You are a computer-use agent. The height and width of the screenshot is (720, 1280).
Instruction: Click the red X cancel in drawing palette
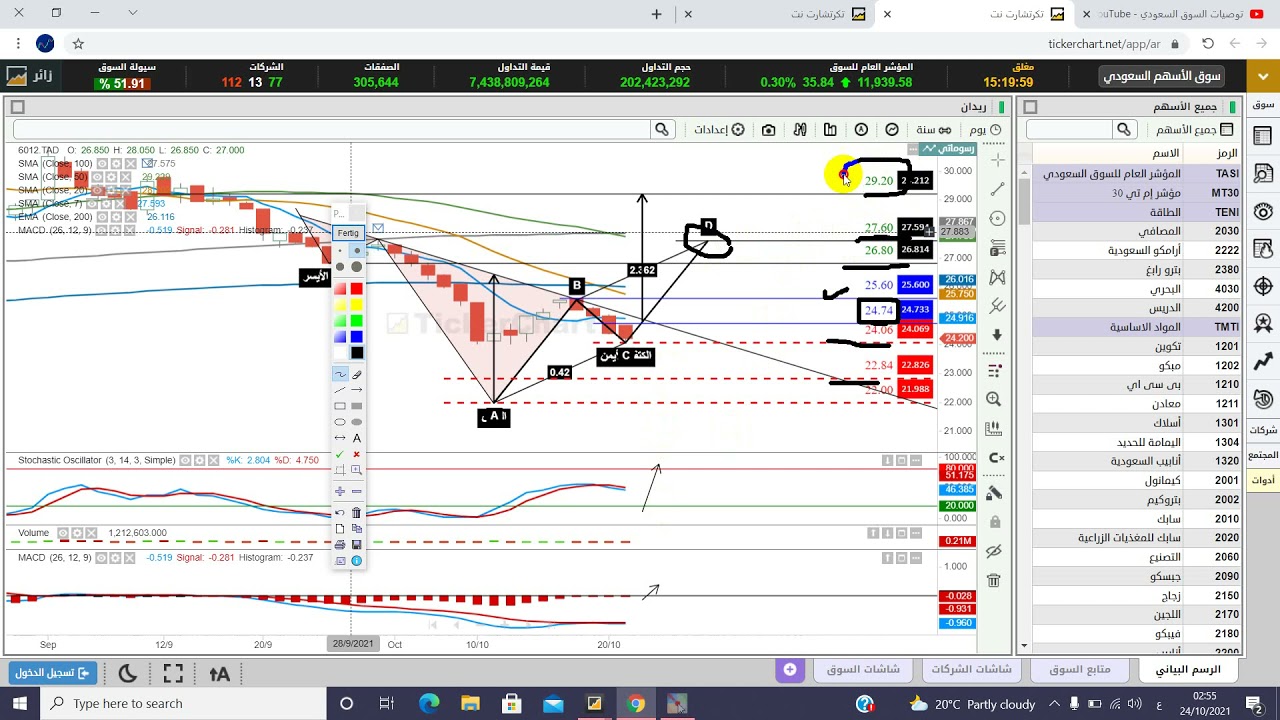pyautogui.click(x=356, y=454)
